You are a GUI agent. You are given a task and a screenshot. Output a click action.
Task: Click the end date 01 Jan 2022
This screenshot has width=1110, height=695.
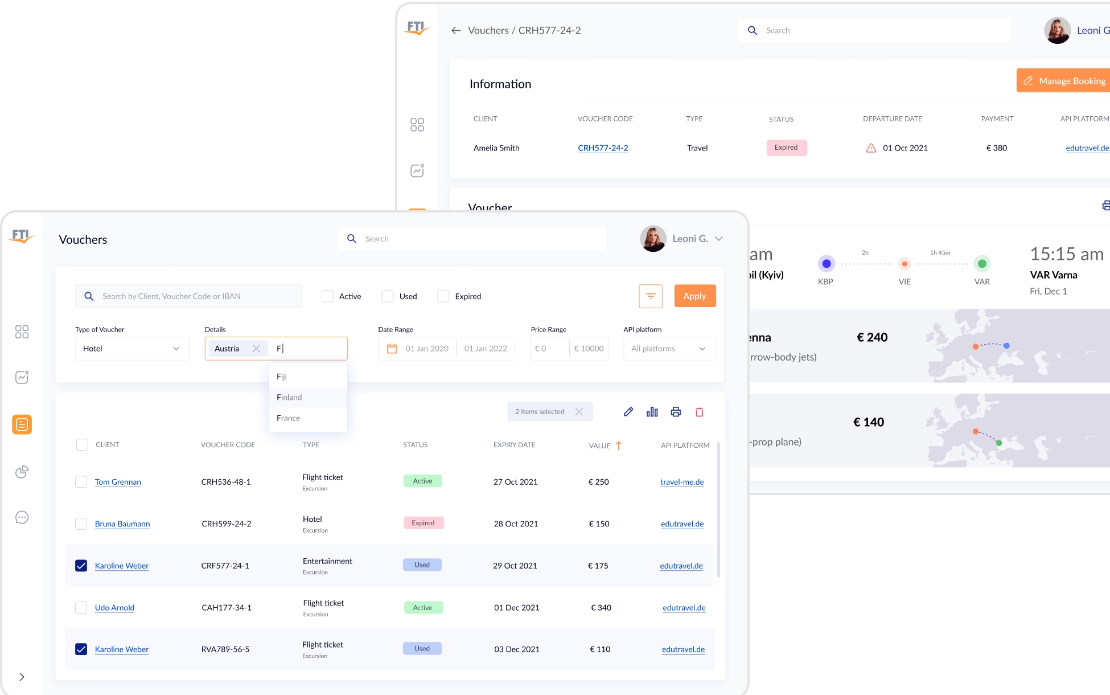[x=486, y=348]
